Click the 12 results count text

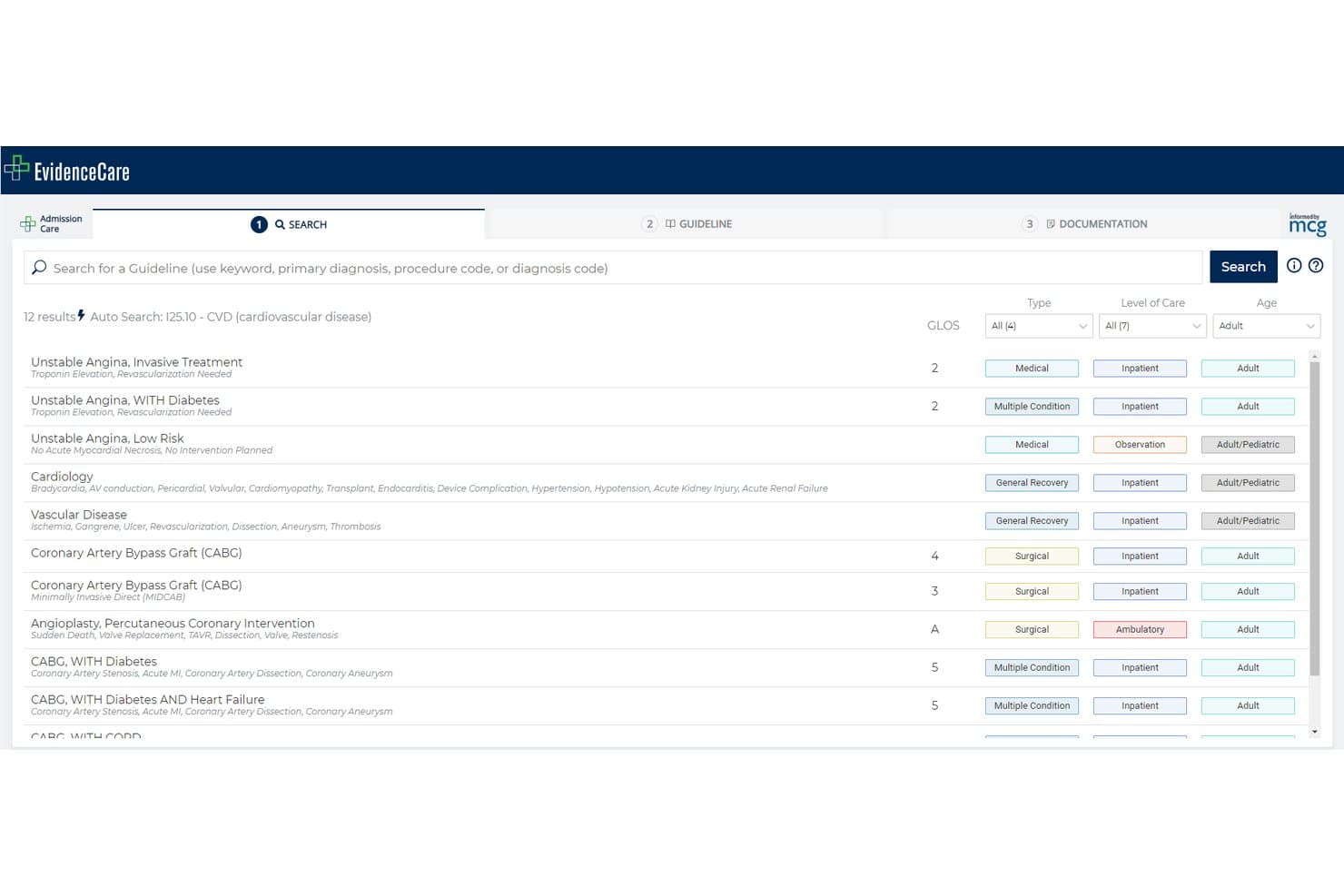point(49,317)
